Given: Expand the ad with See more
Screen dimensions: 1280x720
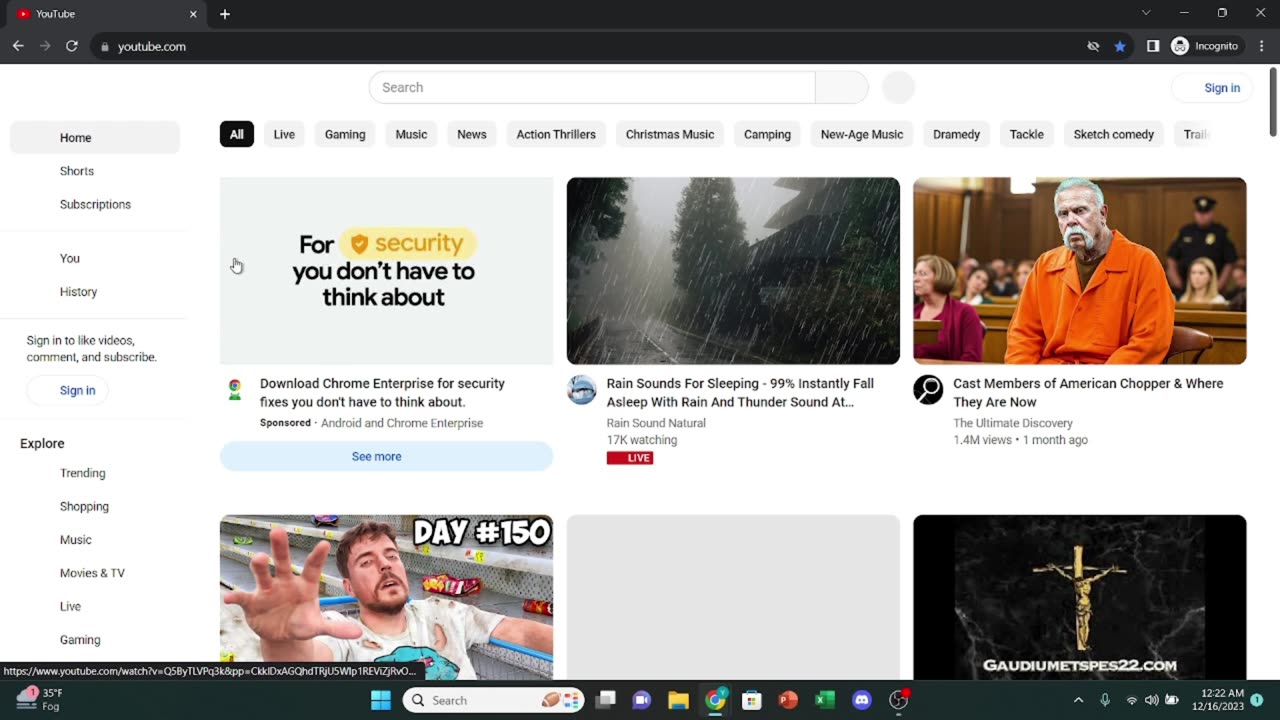Looking at the screenshot, I should coord(386,456).
